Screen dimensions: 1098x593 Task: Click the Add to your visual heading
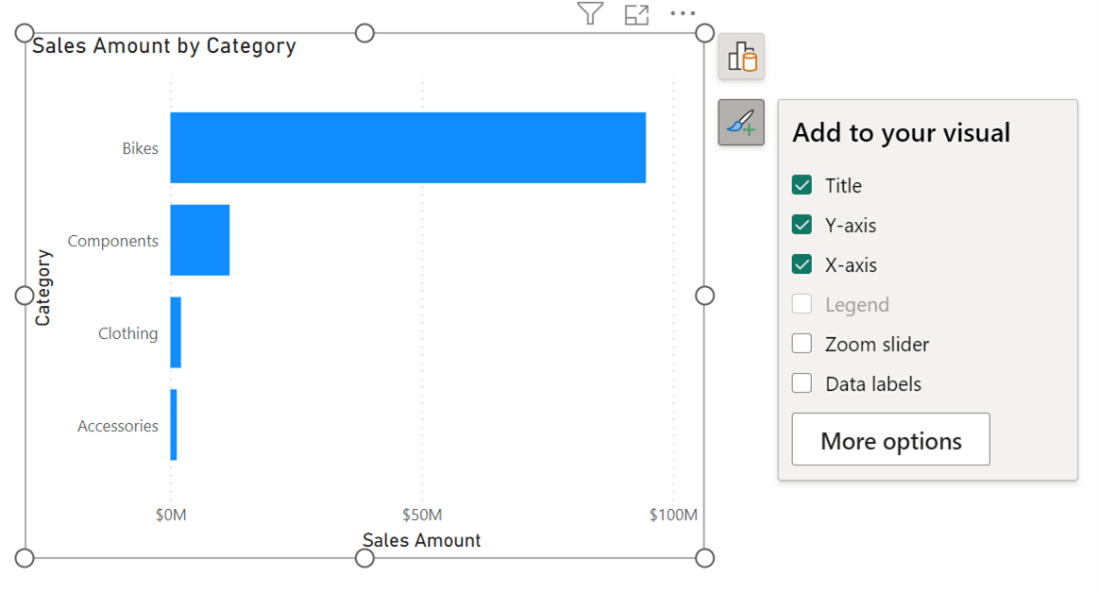tap(901, 133)
